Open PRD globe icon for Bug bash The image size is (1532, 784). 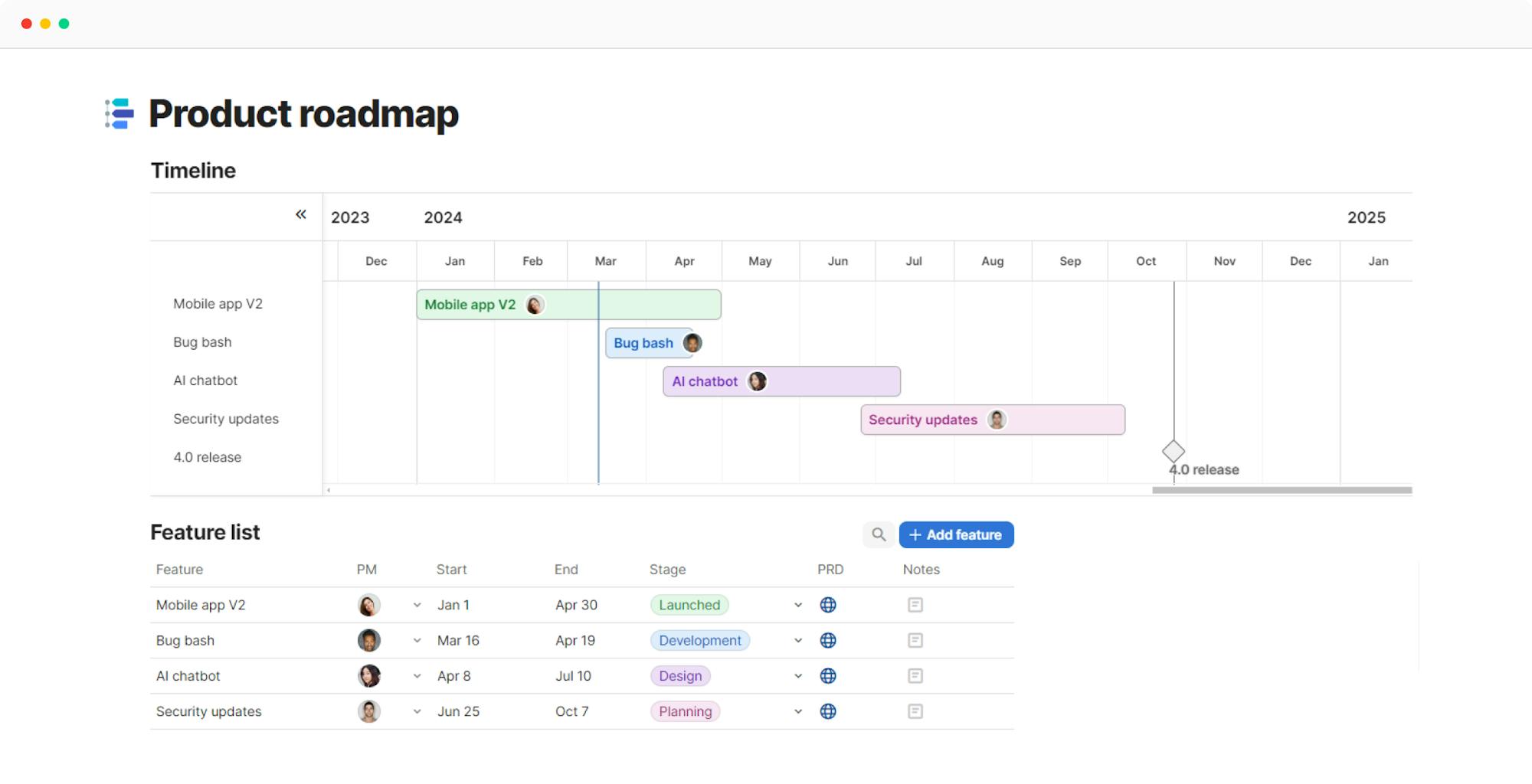828,640
